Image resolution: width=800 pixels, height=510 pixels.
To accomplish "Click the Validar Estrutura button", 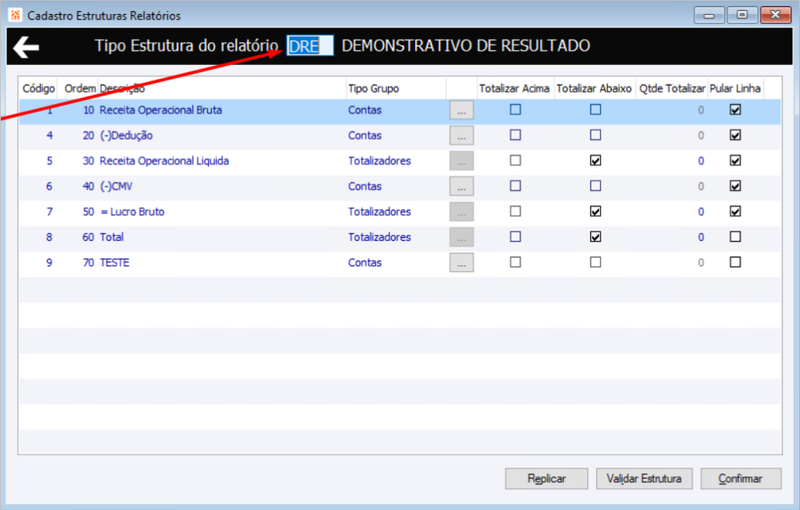I will pos(644,479).
